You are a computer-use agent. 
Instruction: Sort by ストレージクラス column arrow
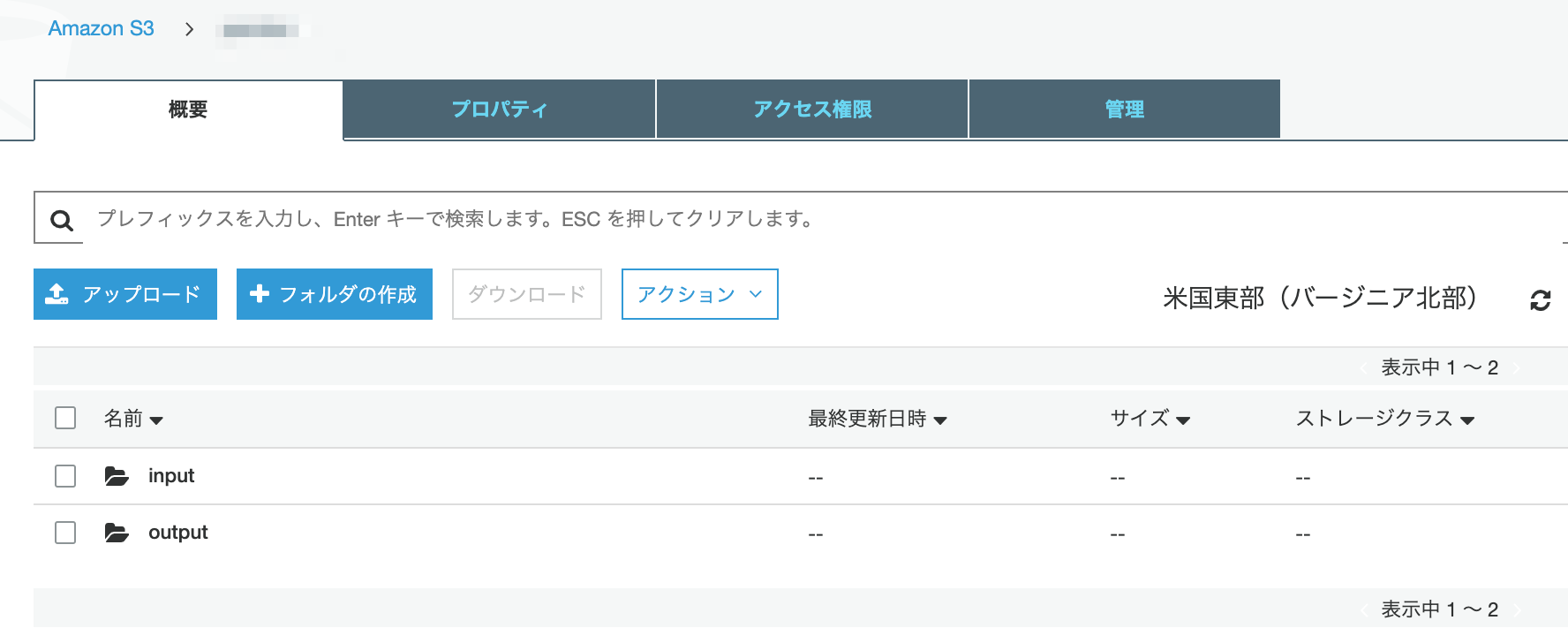click(x=1467, y=420)
